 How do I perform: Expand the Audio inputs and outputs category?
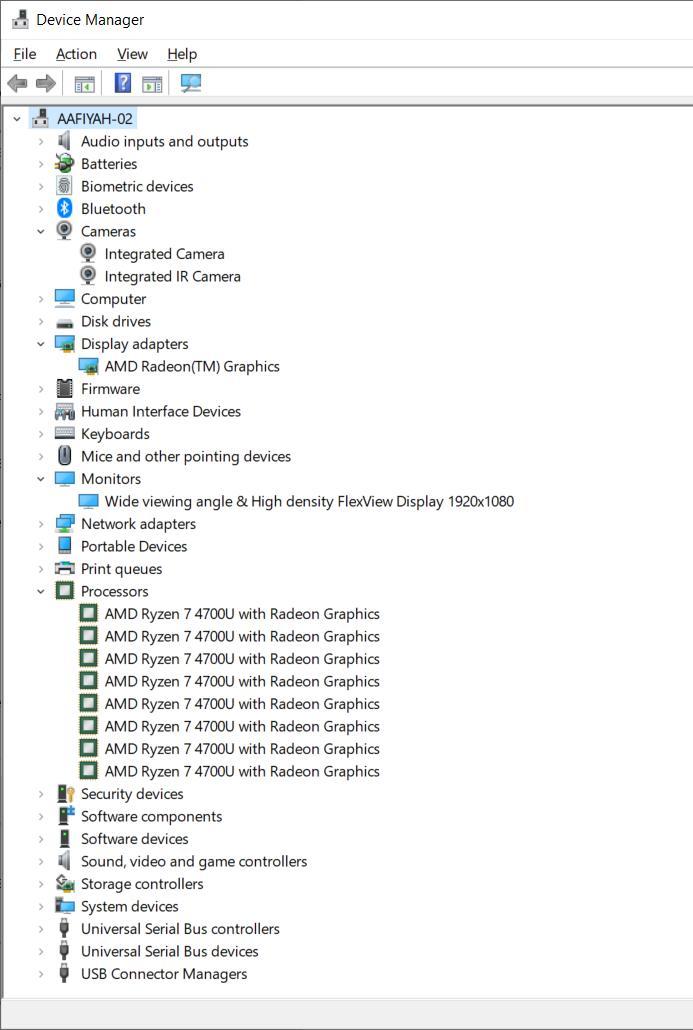click(41, 141)
